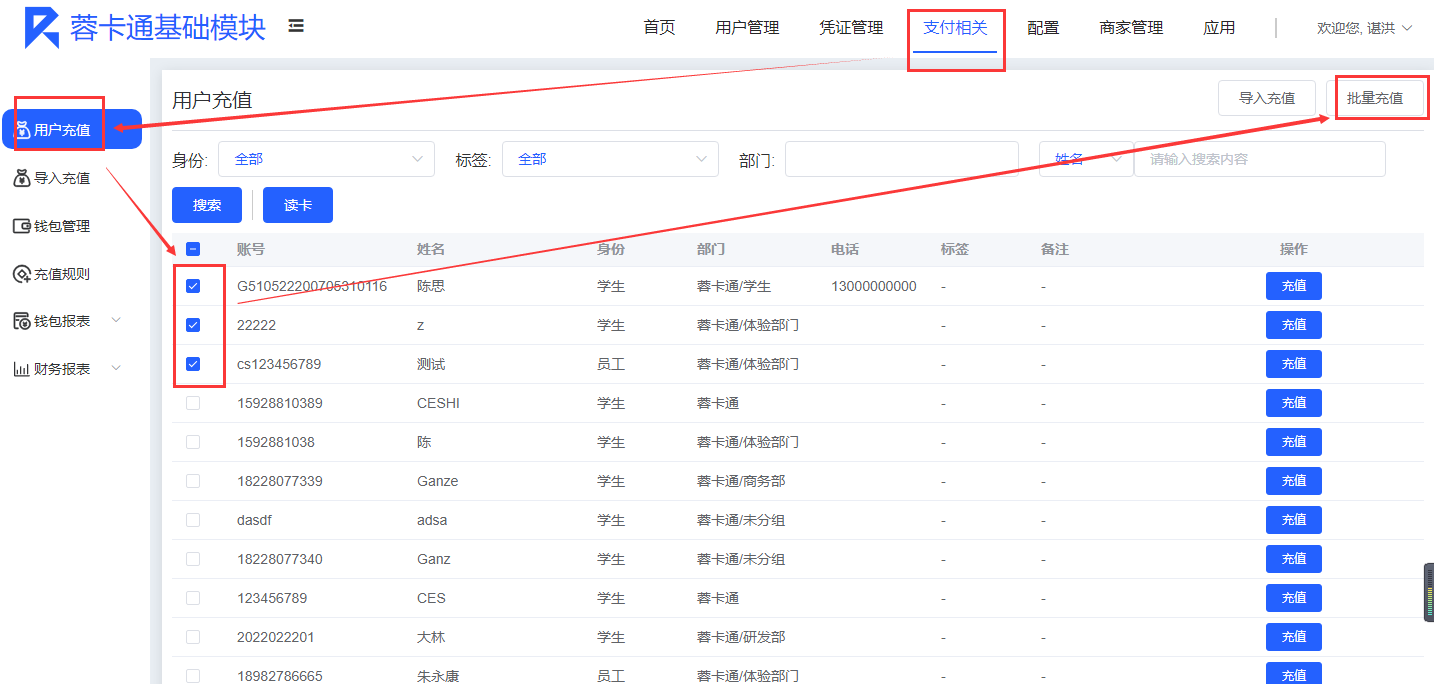Open the 标签 filter dropdown
1434x684 pixels.
pyautogui.click(x=610, y=159)
